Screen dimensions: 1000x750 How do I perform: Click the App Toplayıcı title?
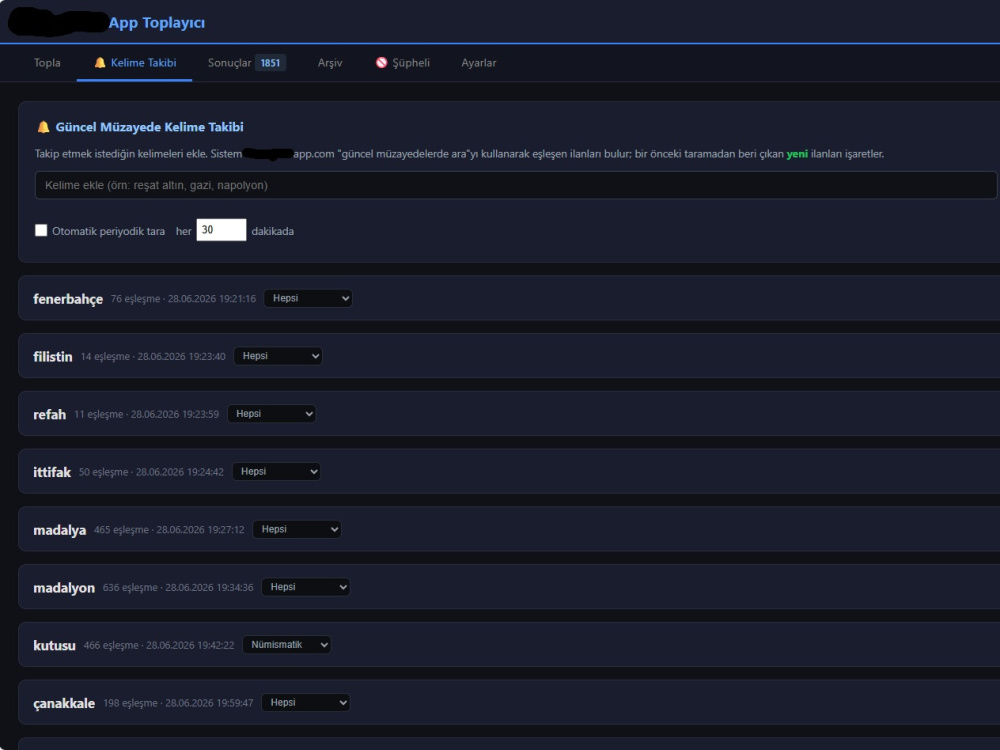(x=157, y=22)
